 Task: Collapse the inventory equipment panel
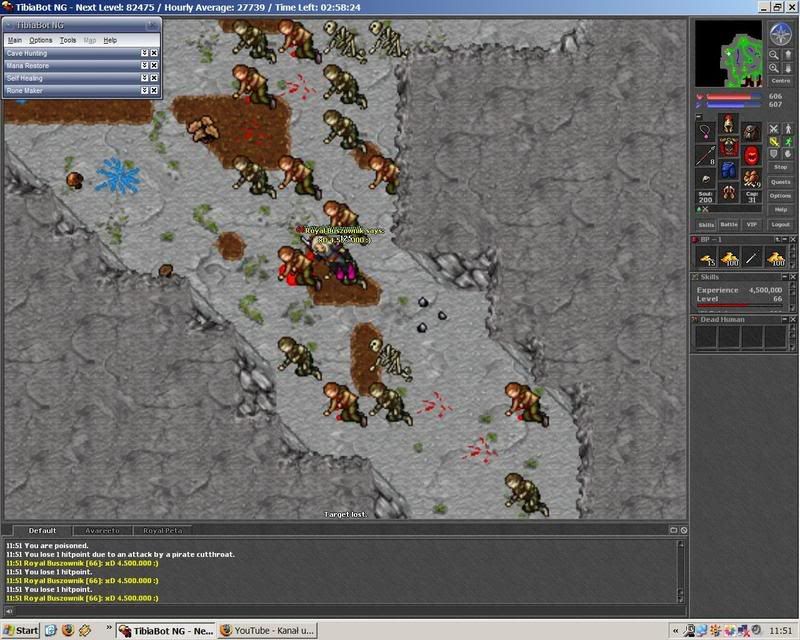[x=699, y=117]
